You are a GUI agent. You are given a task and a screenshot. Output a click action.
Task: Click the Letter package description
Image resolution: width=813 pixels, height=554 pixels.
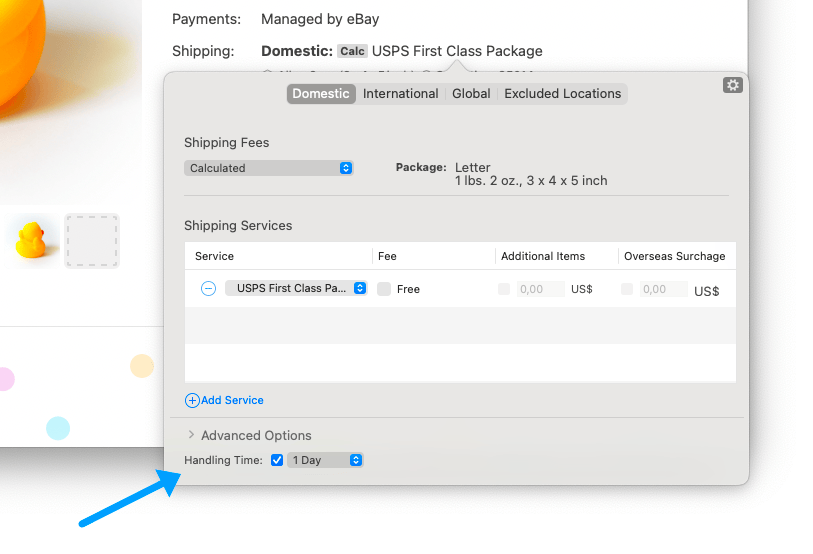tap(473, 168)
